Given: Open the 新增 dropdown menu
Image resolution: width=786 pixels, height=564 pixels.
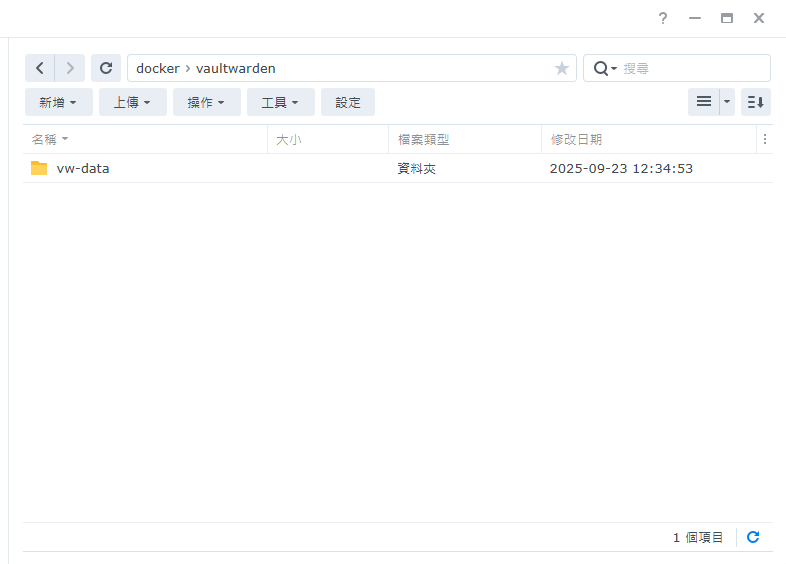Looking at the screenshot, I should pos(58,102).
